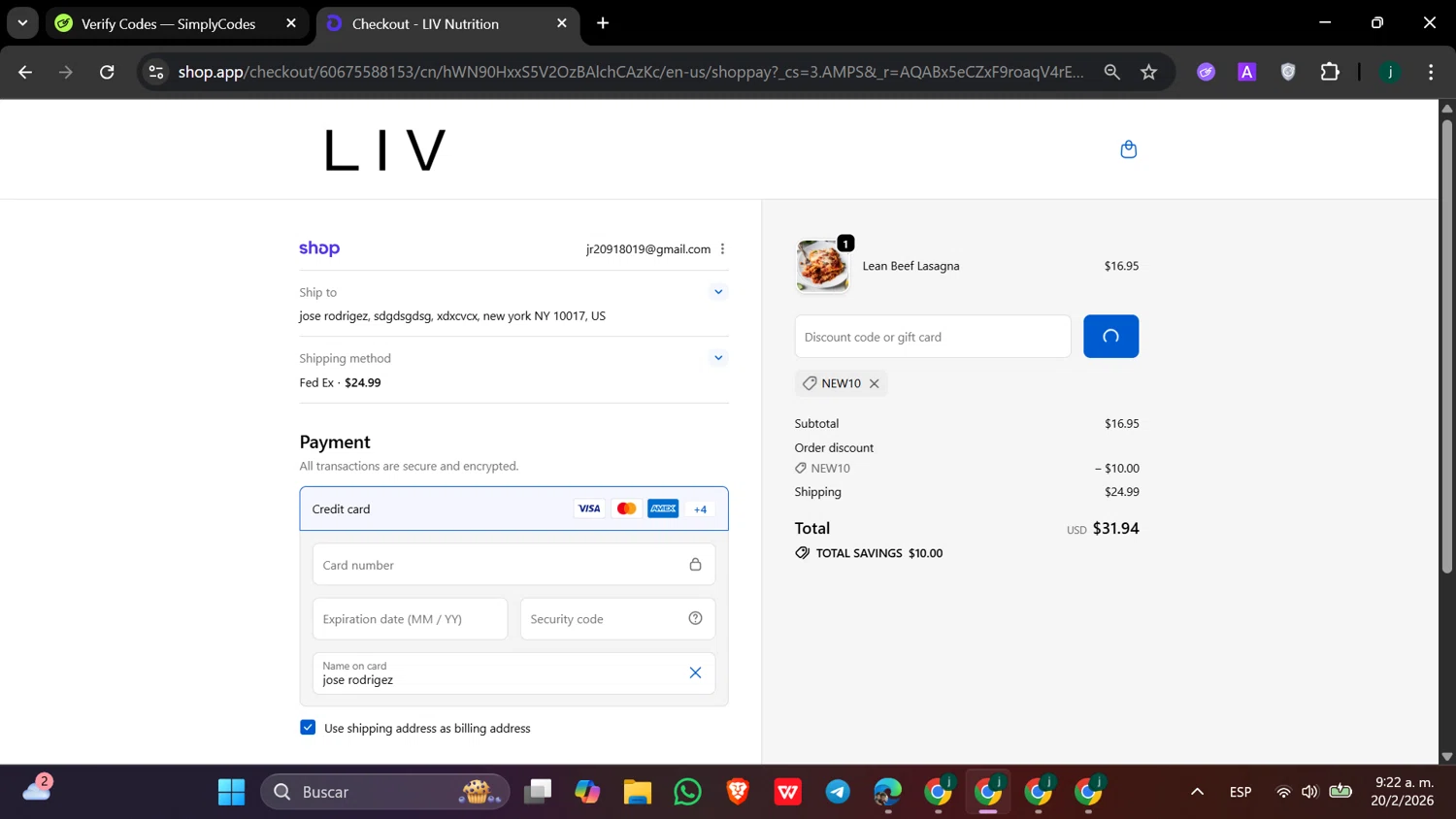Expand the Shipping method section
Viewport: 1456px width, 819px height.
pos(718,358)
